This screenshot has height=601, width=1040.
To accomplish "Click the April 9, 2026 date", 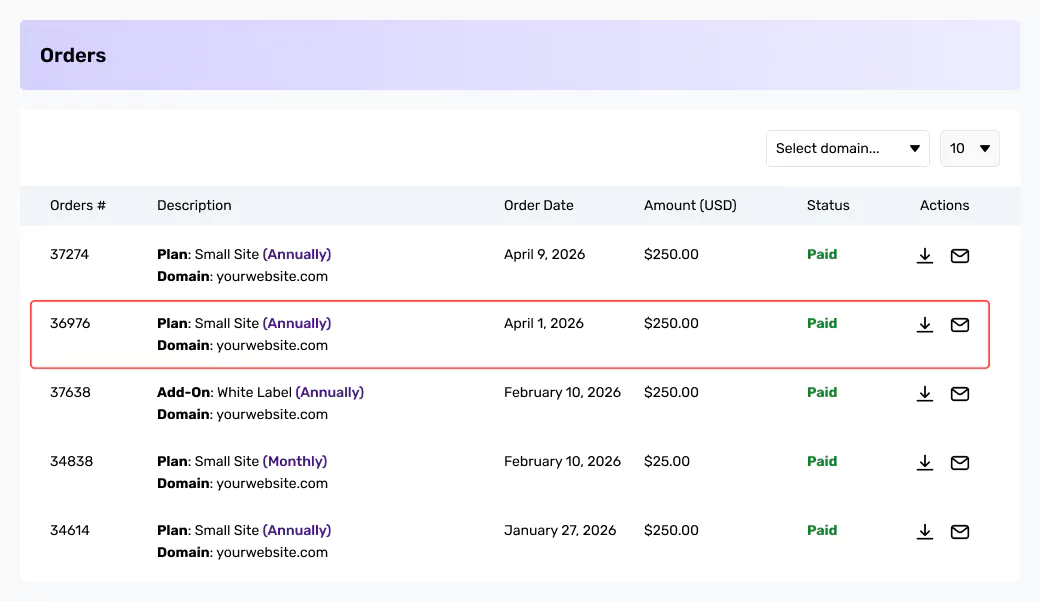I will pyautogui.click(x=545, y=255).
